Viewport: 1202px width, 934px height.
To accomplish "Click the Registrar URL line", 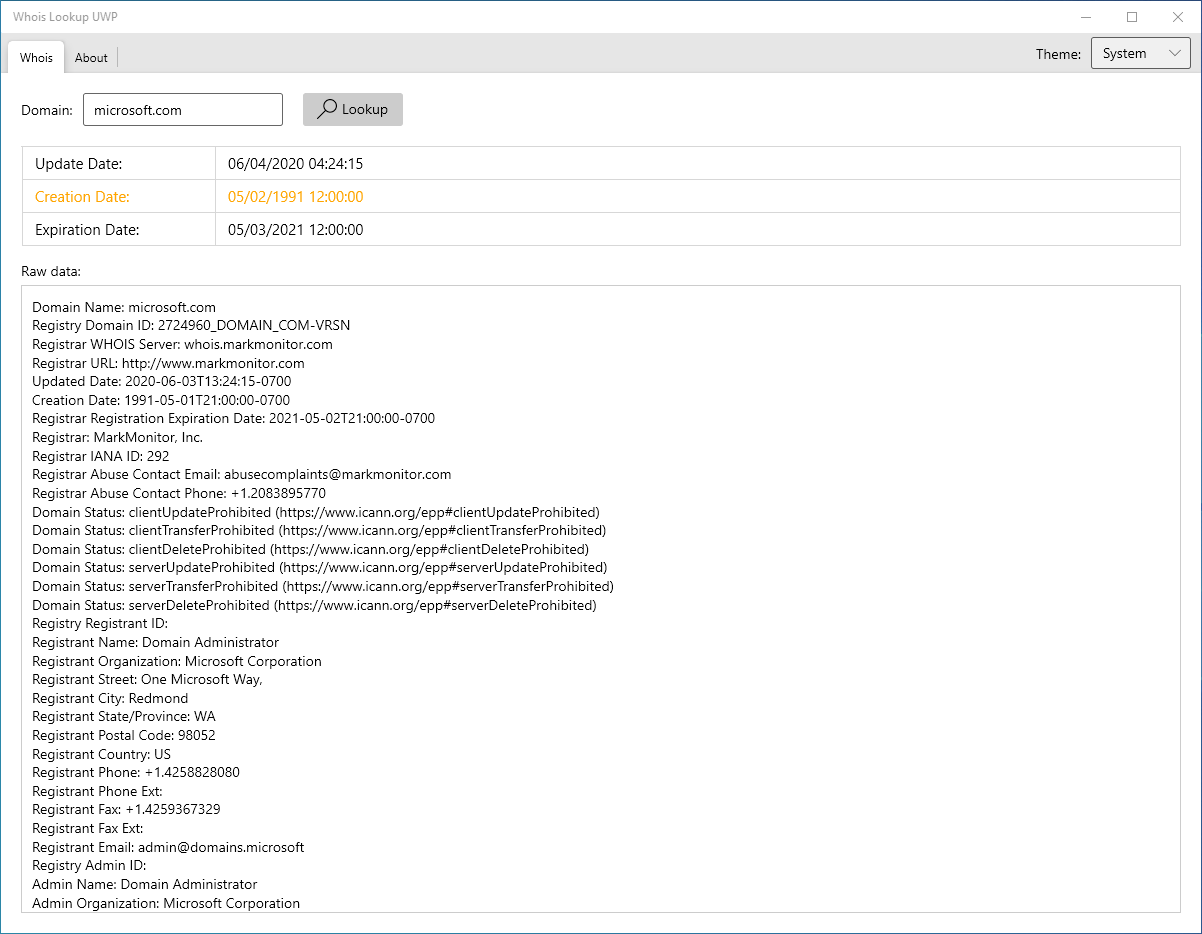I will (x=168, y=363).
